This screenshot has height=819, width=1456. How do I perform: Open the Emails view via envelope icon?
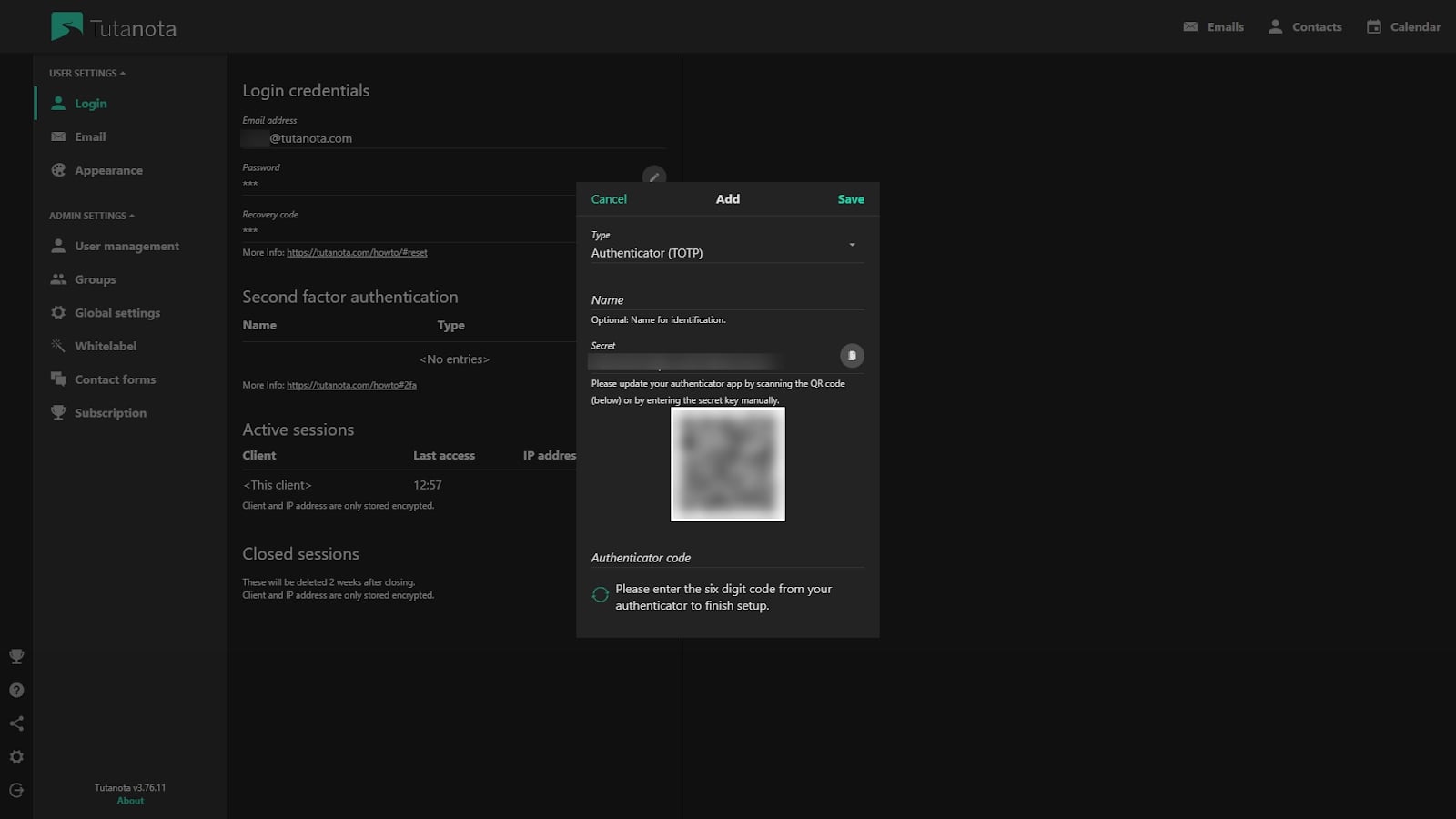(x=1189, y=26)
